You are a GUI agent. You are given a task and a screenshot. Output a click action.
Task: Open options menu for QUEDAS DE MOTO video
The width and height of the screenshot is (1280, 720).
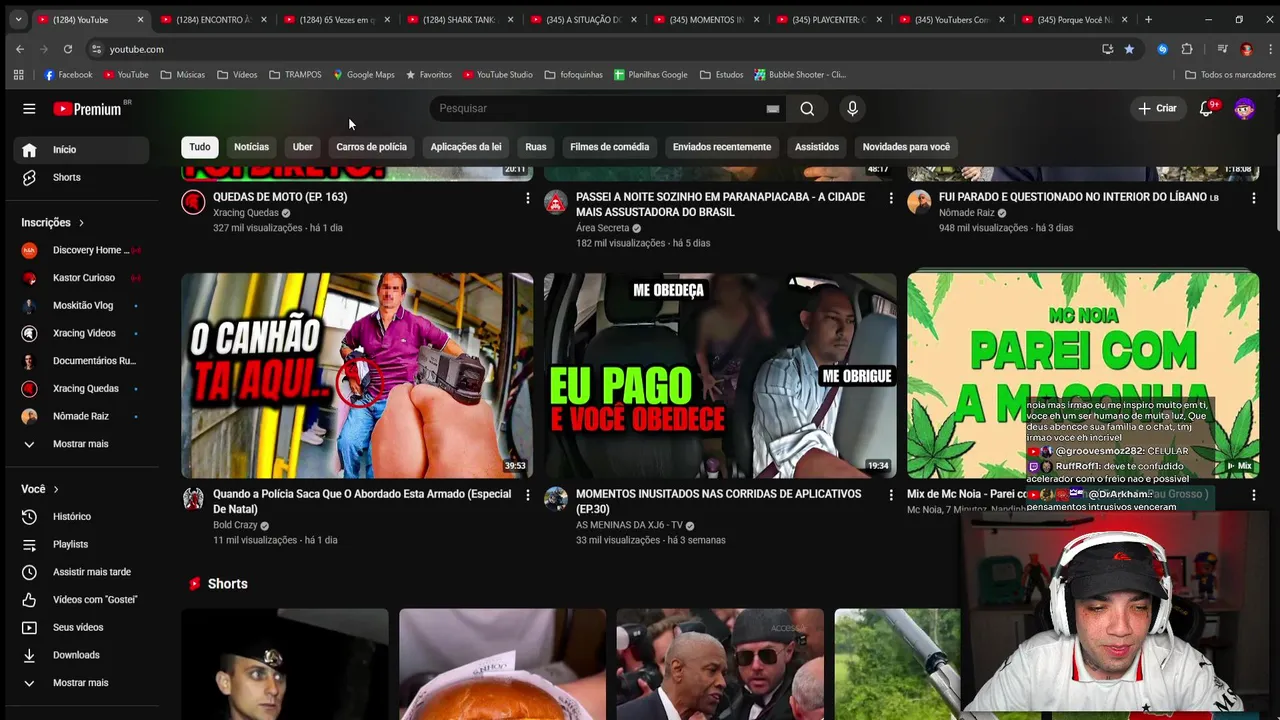point(527,198)
